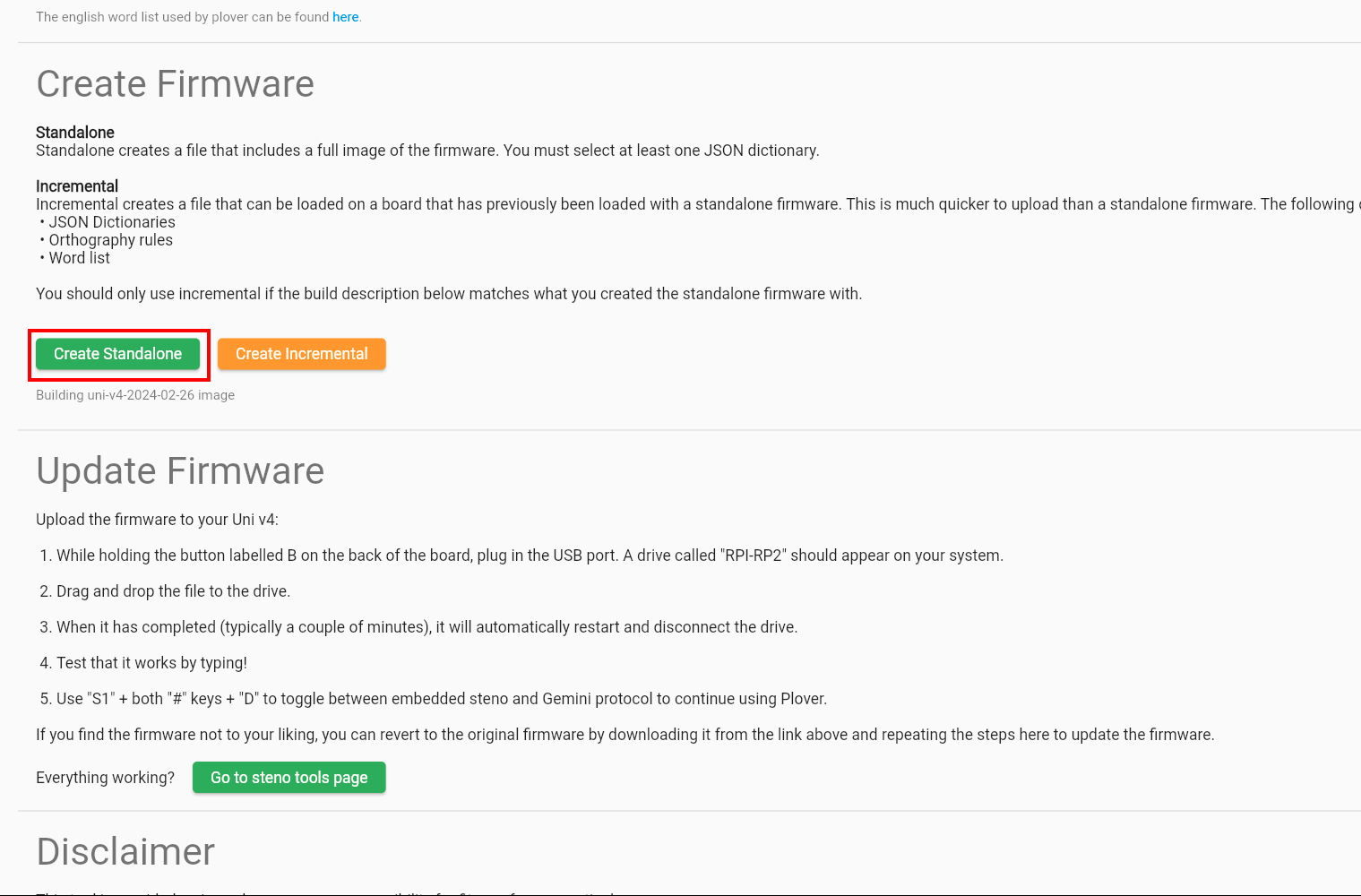
Task: Click 'Building uni-v4-2024-02-26 image' status text
Action: click(x=135, y=395)
